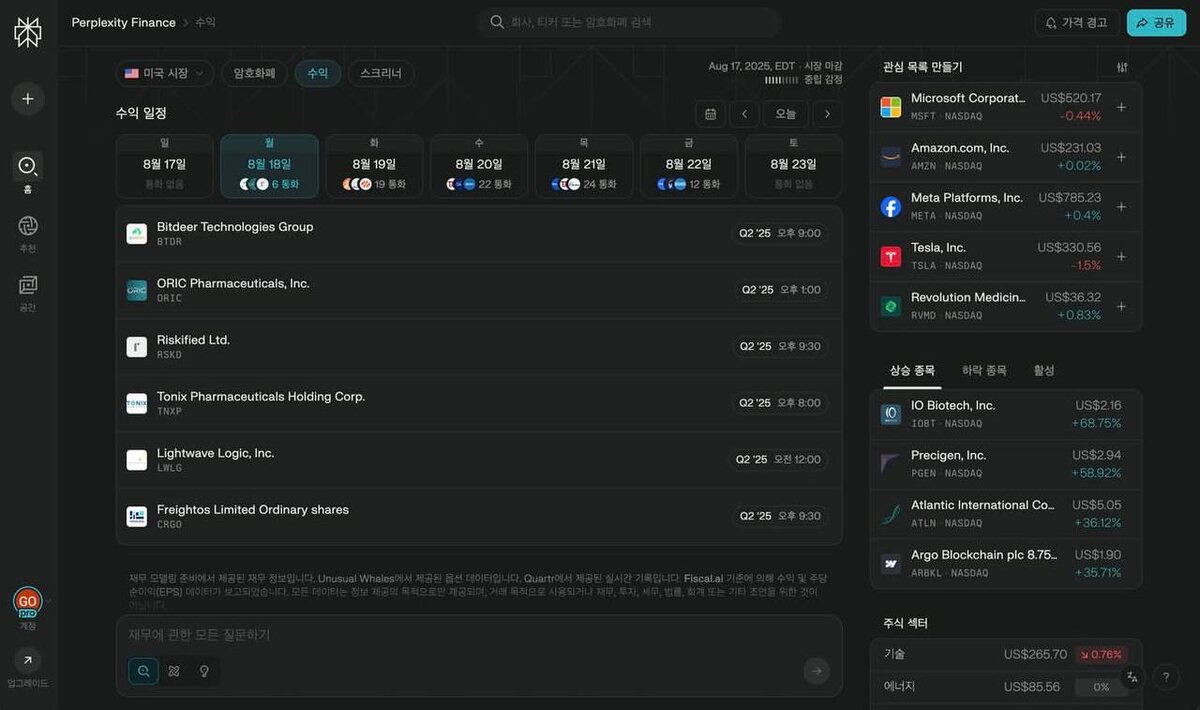Open the screener tab

tap(381, 73)
